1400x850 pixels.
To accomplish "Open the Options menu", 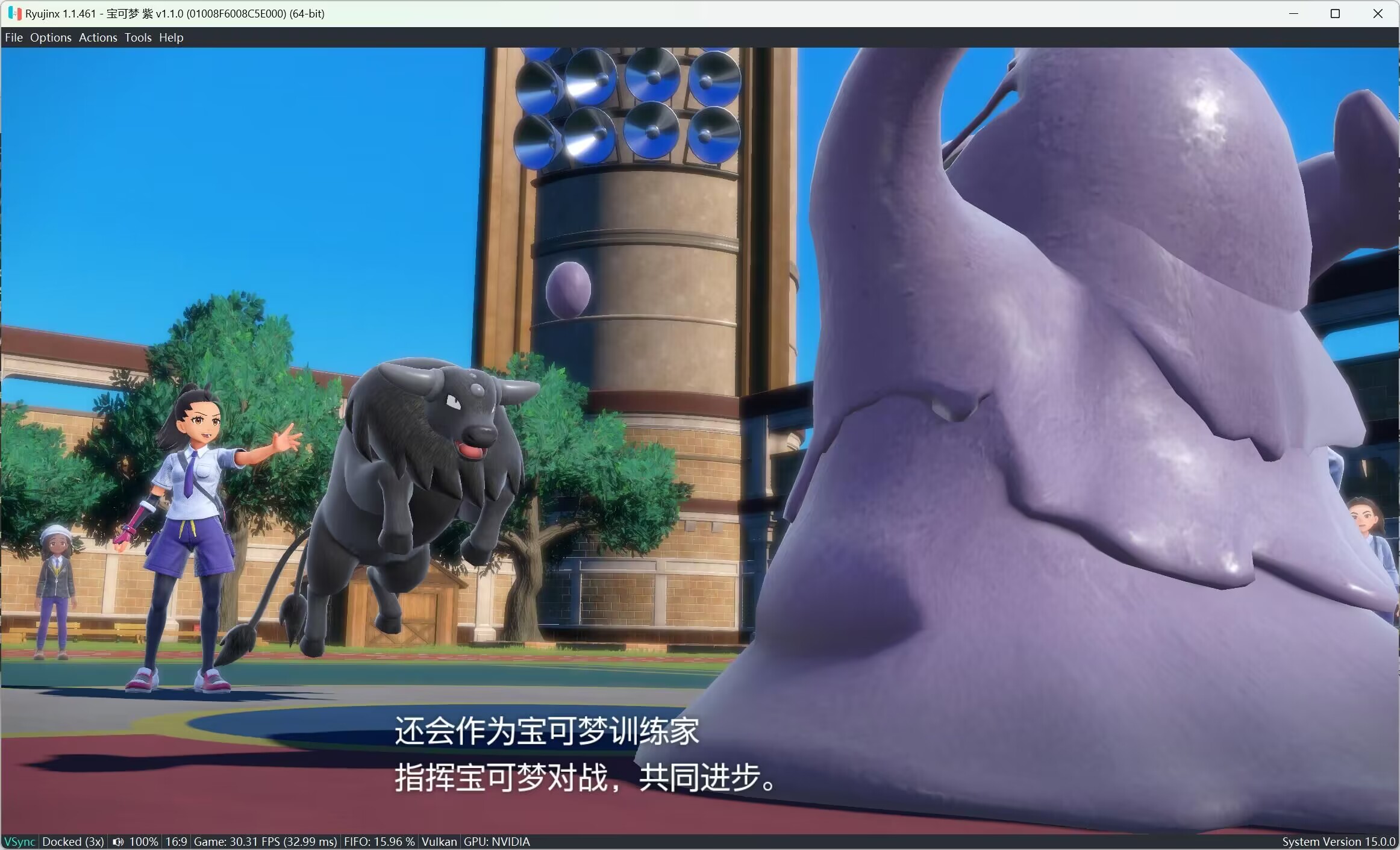I will tap(51, 37).
